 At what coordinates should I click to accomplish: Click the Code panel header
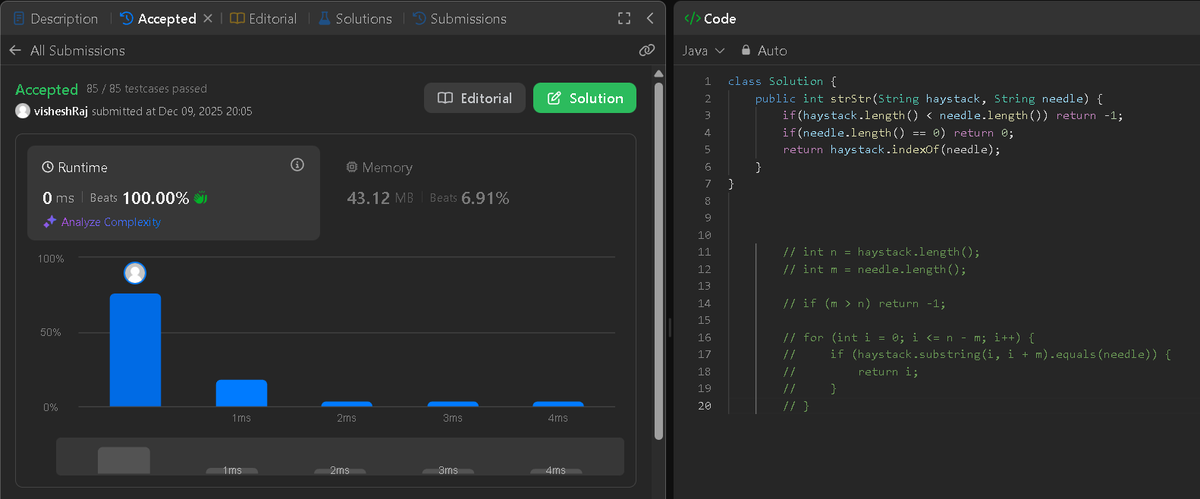coord(711,18)
